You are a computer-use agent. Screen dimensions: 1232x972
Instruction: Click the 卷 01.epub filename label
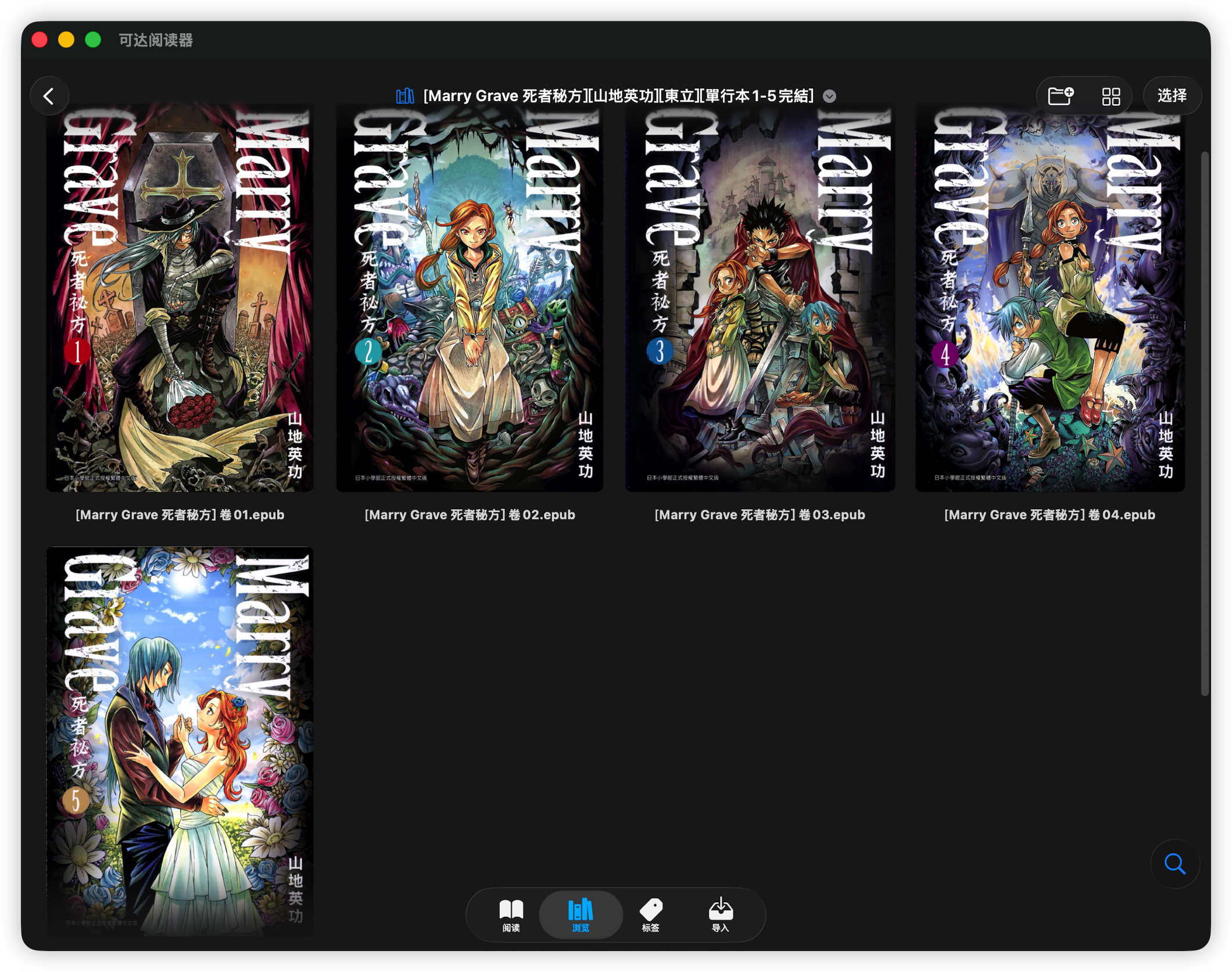(x=180, y=514)
